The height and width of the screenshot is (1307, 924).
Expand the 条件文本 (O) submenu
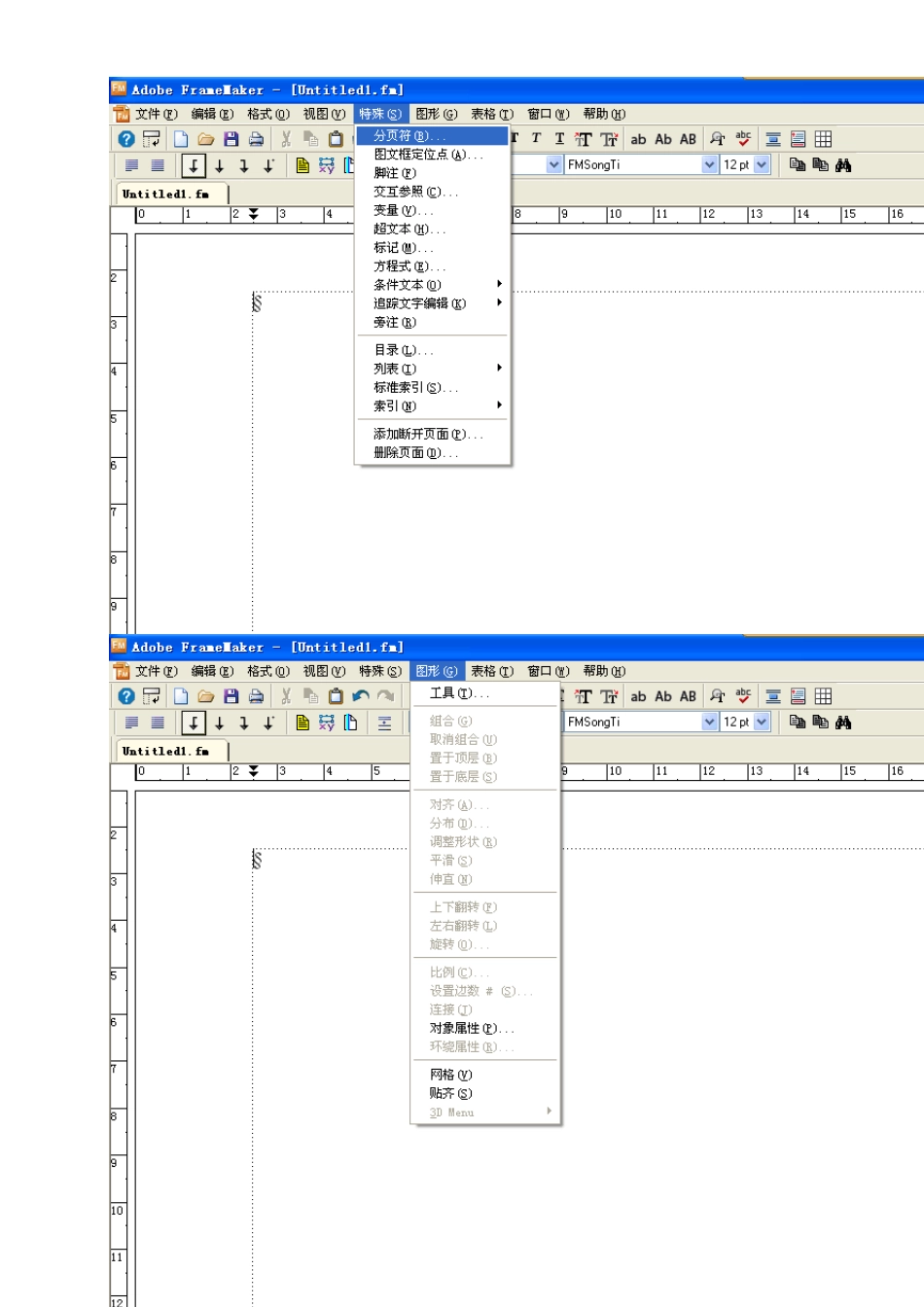pos(433,285)
